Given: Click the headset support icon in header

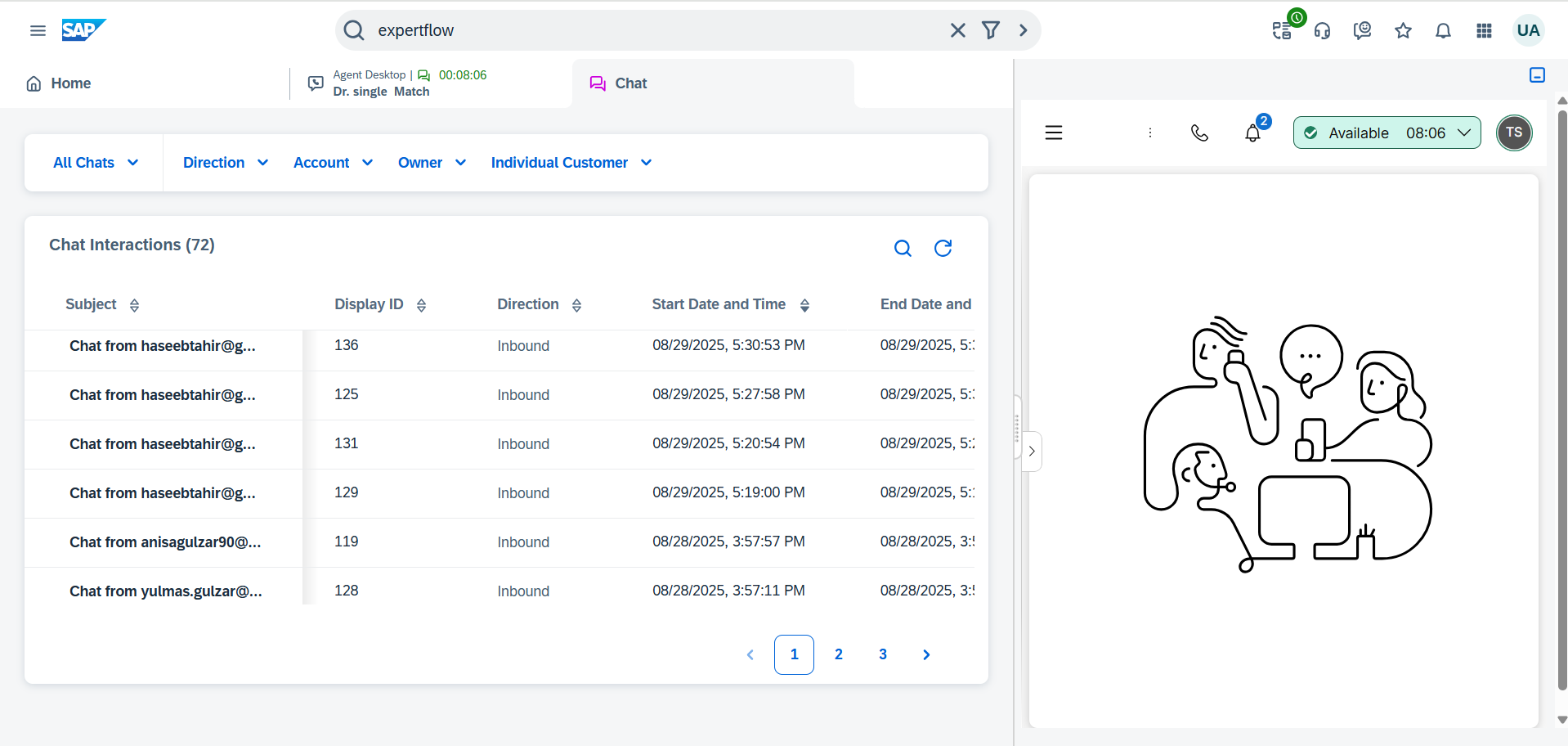Looking at the screenshot, I should (1322, 31).
